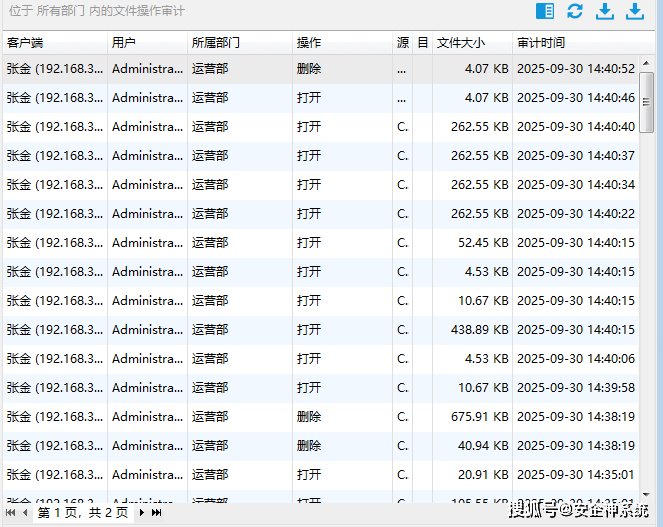Select the row at 14:40:52
Screen dimensions: 663x527
point(321,69)
